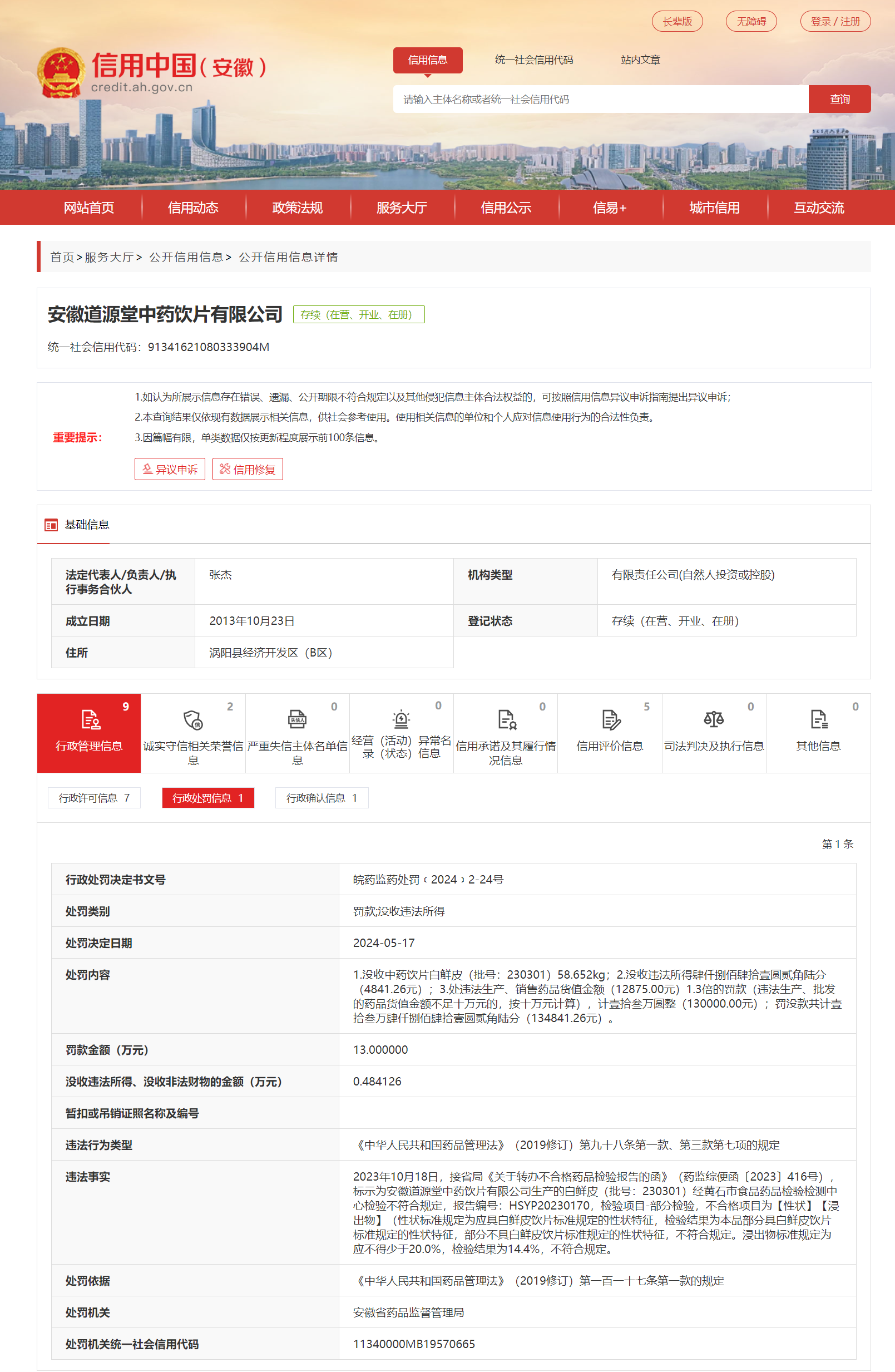Click the Credit China Anhui emblem logo
Viewport: 895px width, 1372px height.
point(61,73)
